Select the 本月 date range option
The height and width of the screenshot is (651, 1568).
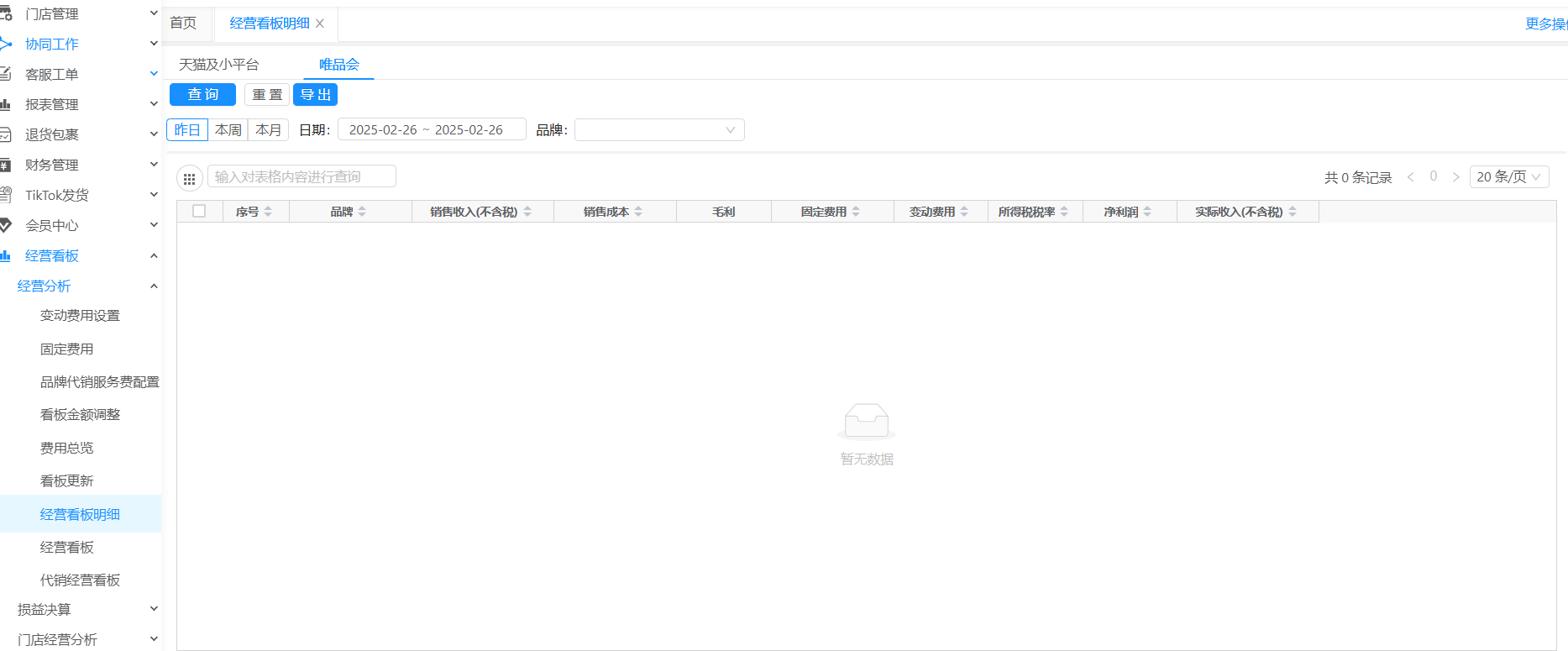(x=268, y=129)
